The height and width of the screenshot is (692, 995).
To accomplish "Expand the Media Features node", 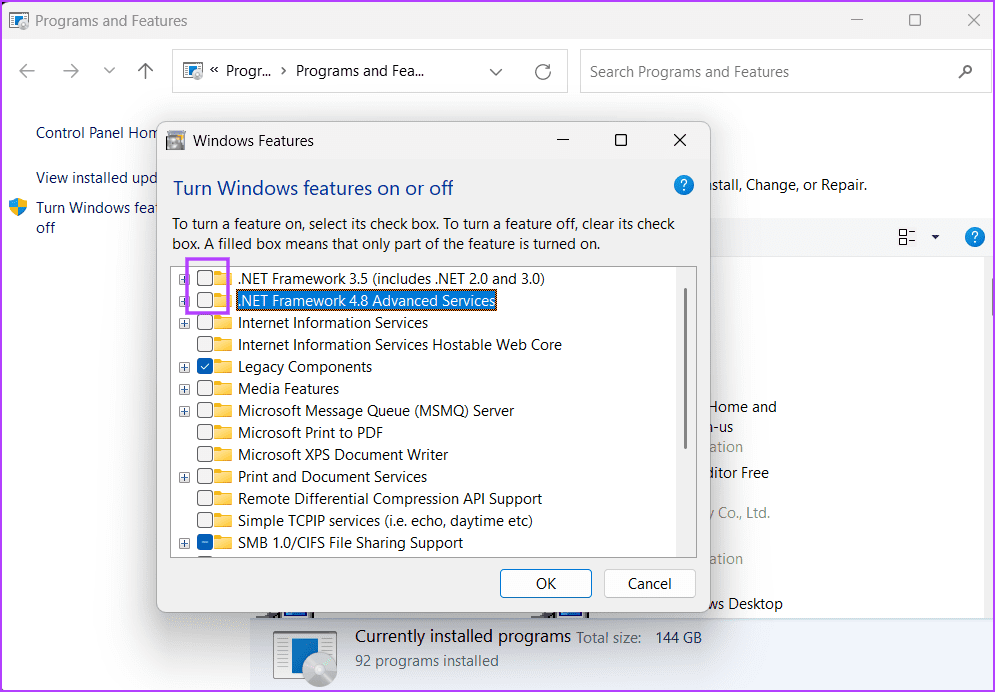I will [184, 389].
